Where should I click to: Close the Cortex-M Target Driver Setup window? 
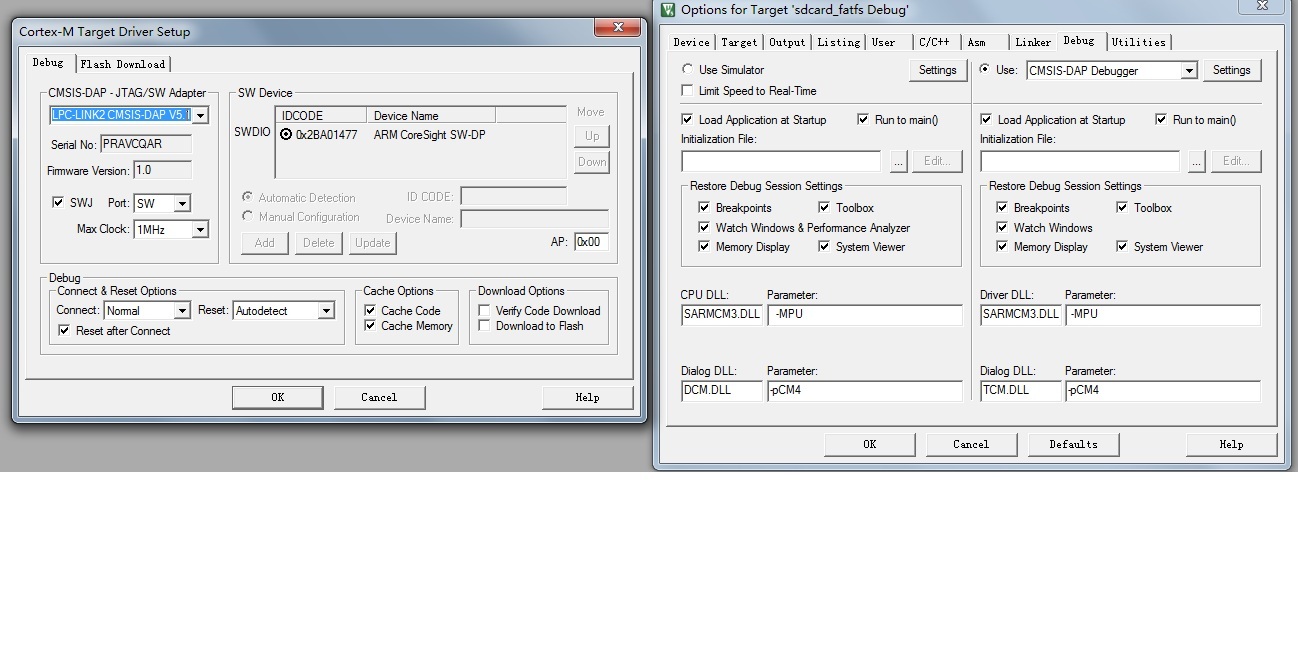coord(619,27)
